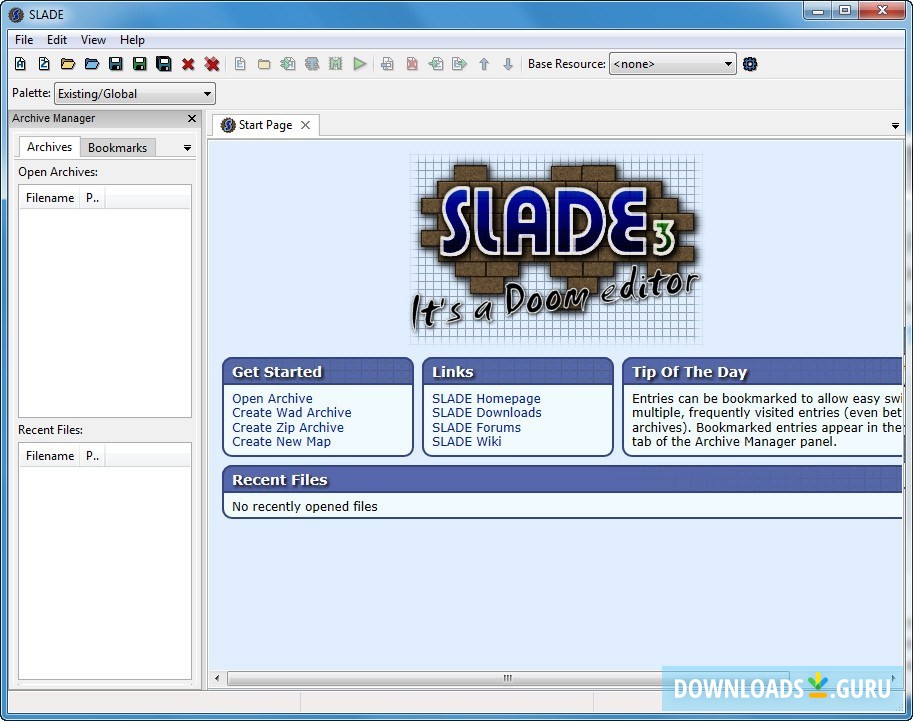Click Filename column header in Recent Files list
913x721 pixels.
pyautogui.click(x=49, y=456)
